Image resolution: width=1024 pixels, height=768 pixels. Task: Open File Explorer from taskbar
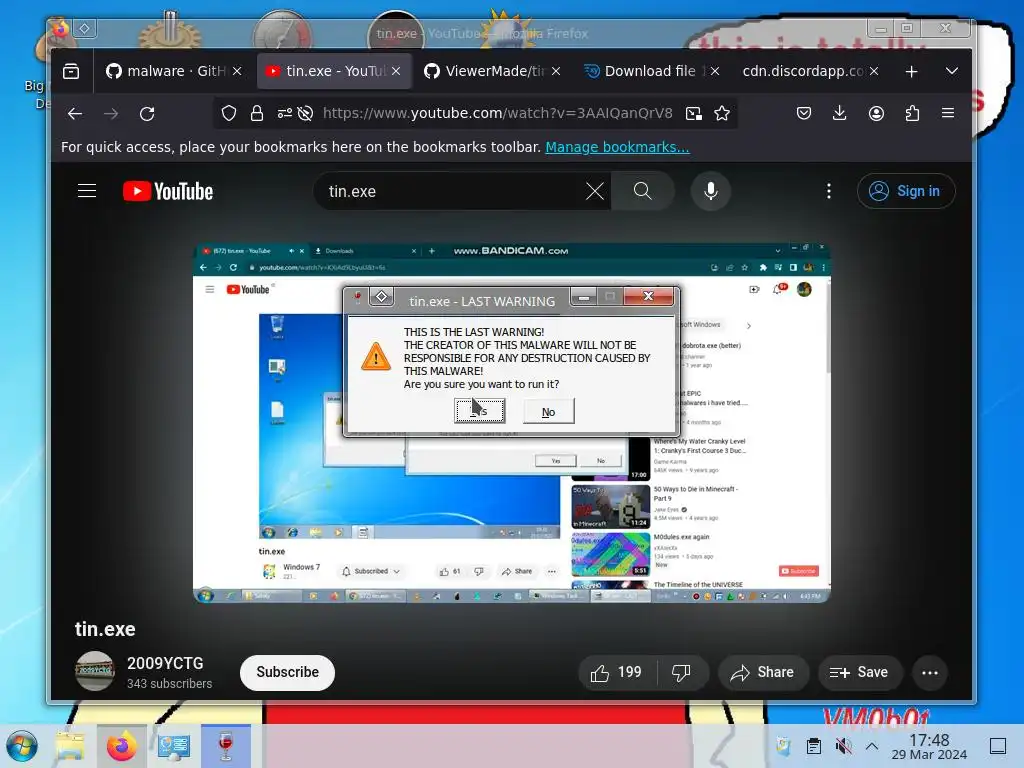point(70,746)
